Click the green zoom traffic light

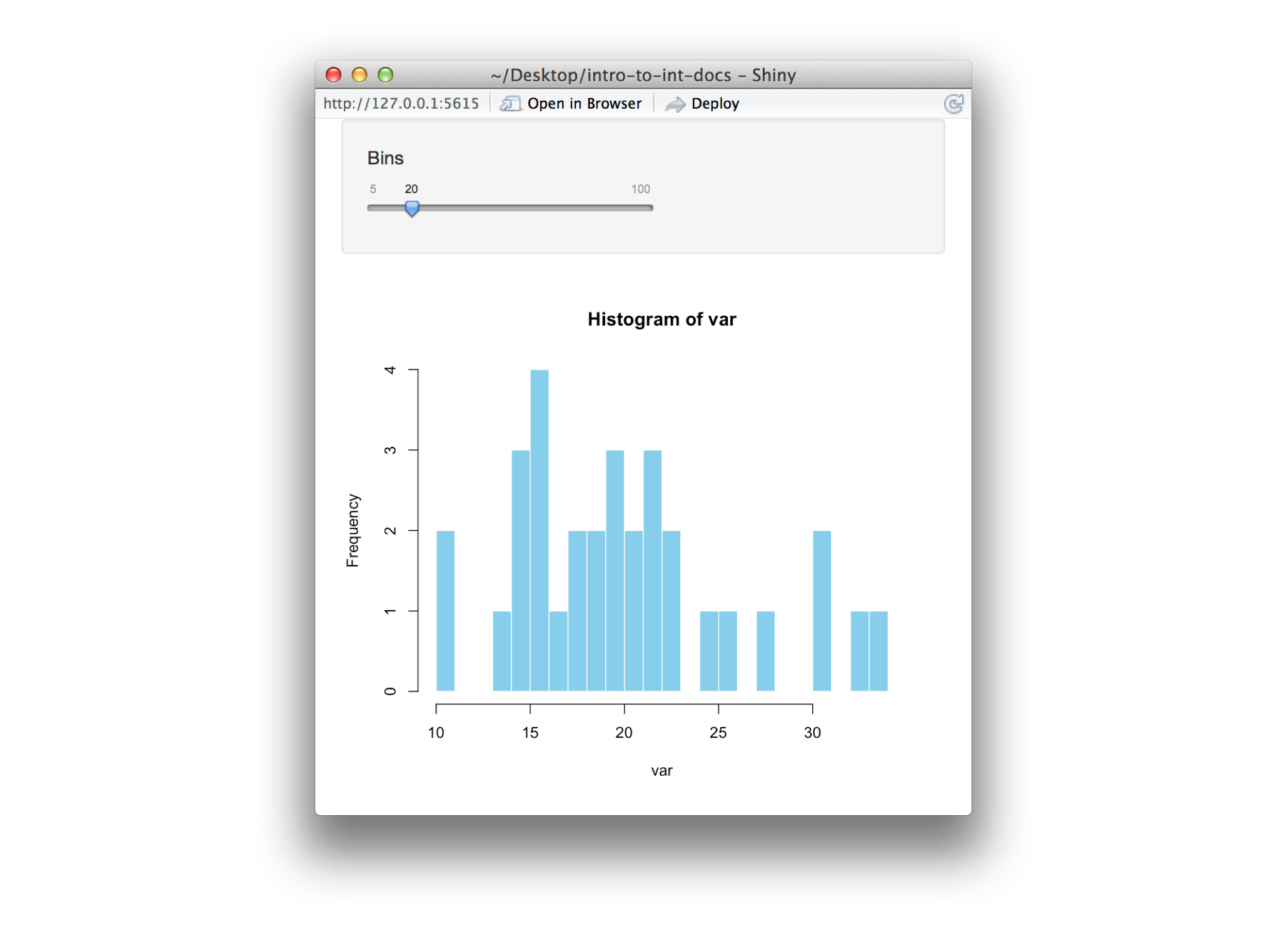(385, 74)
